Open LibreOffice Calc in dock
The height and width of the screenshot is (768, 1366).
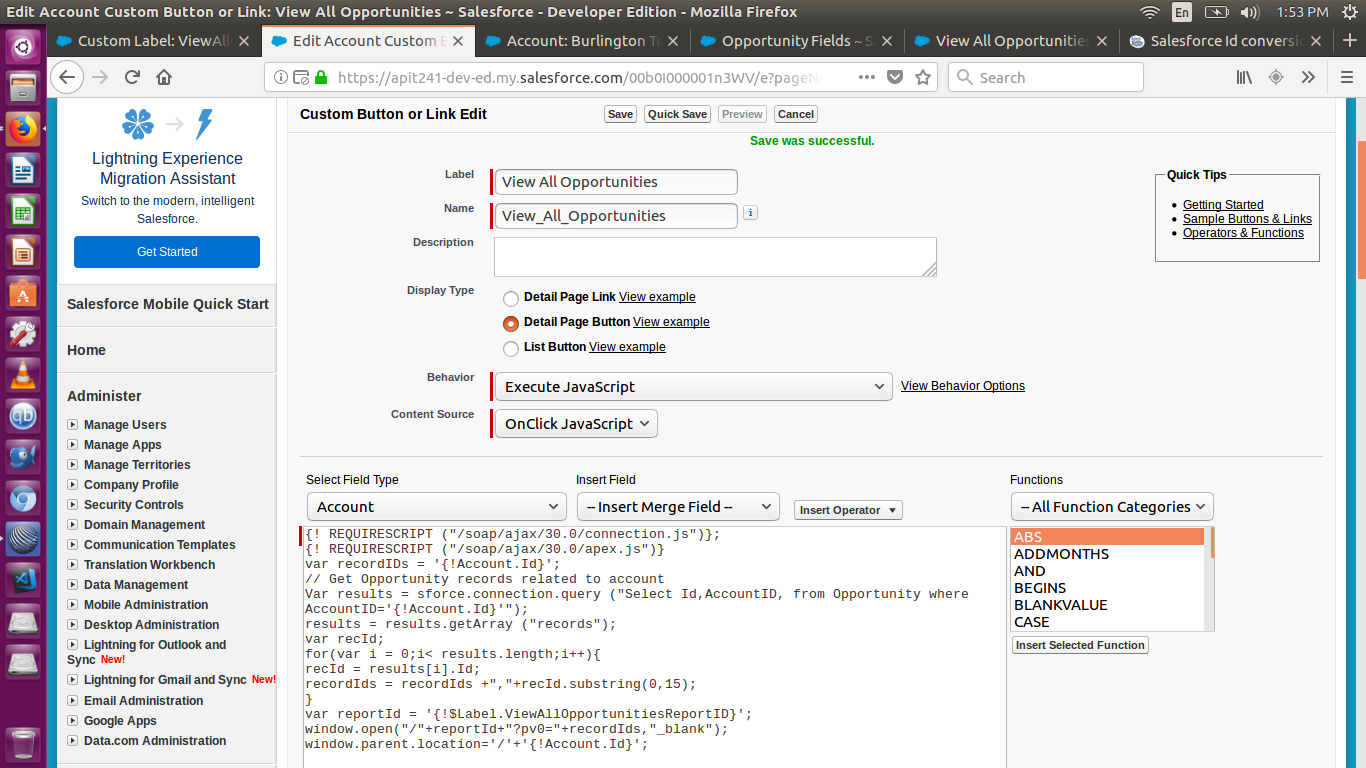(23, 211)
